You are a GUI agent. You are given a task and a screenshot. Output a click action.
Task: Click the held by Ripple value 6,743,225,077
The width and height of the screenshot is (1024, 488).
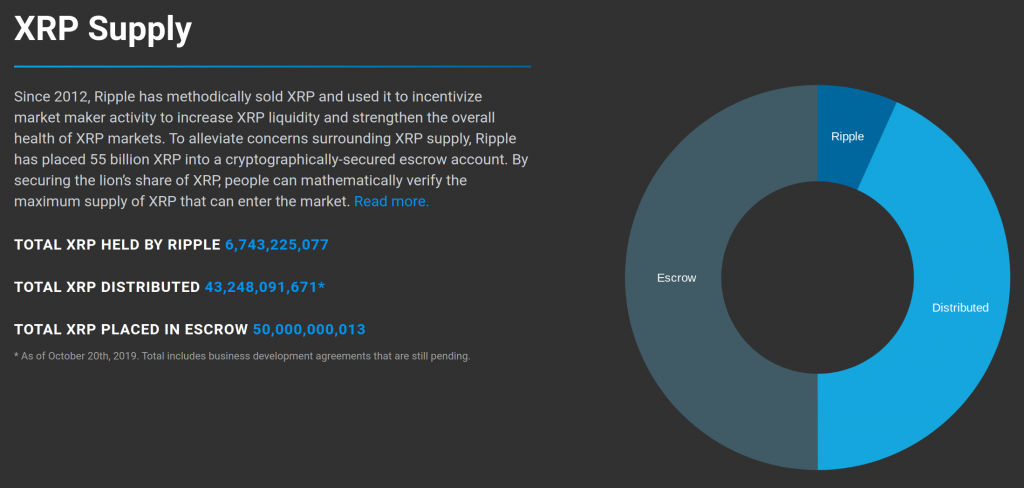pyautogui.click(x=277, y=245)
